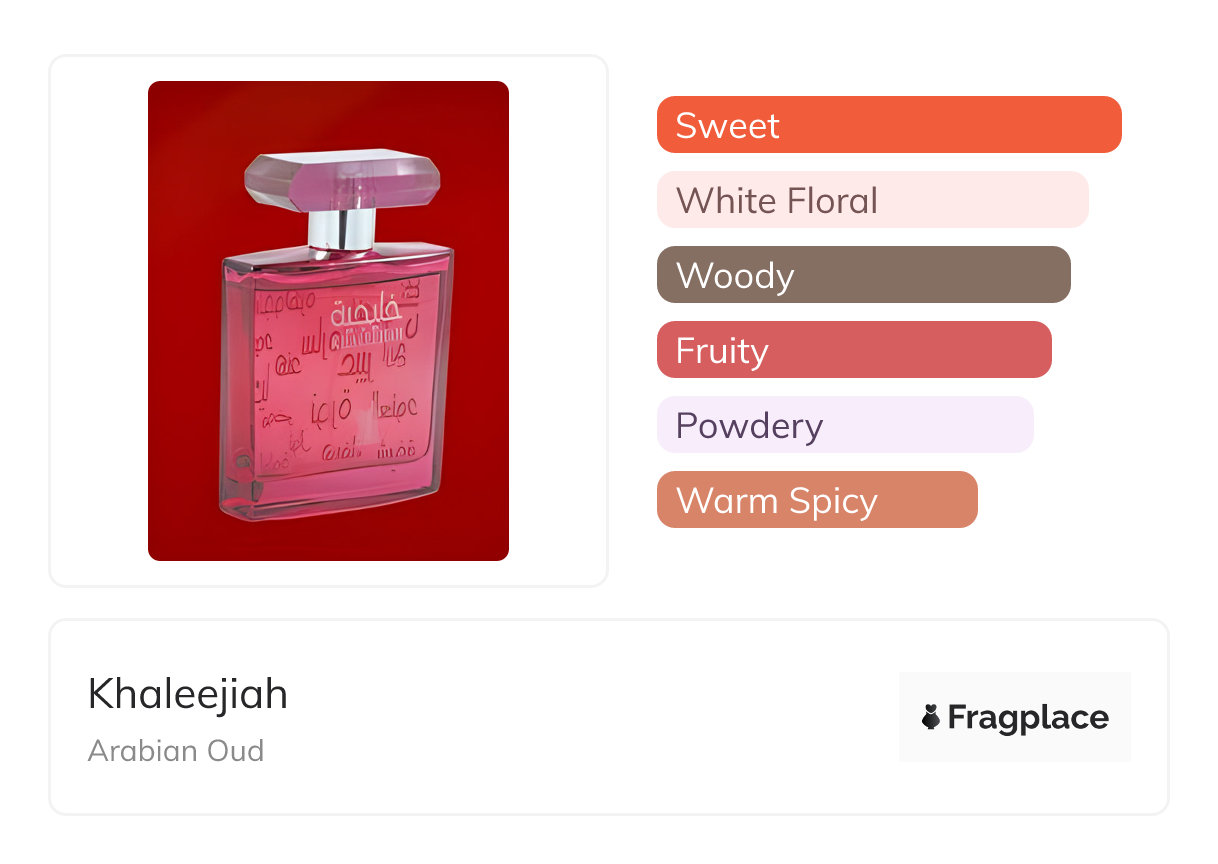Click the Fragplace wordmark text
1218x864 pixels.
(x=1028, y=718)
